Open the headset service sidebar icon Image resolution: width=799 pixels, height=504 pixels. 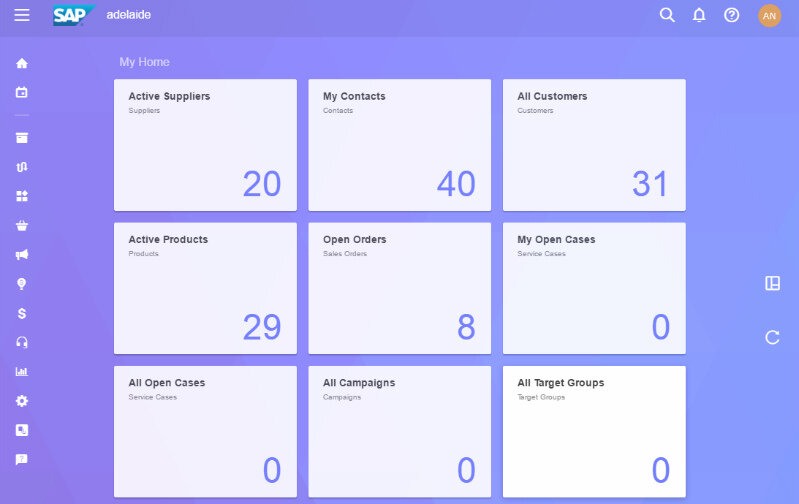point(22,342)
